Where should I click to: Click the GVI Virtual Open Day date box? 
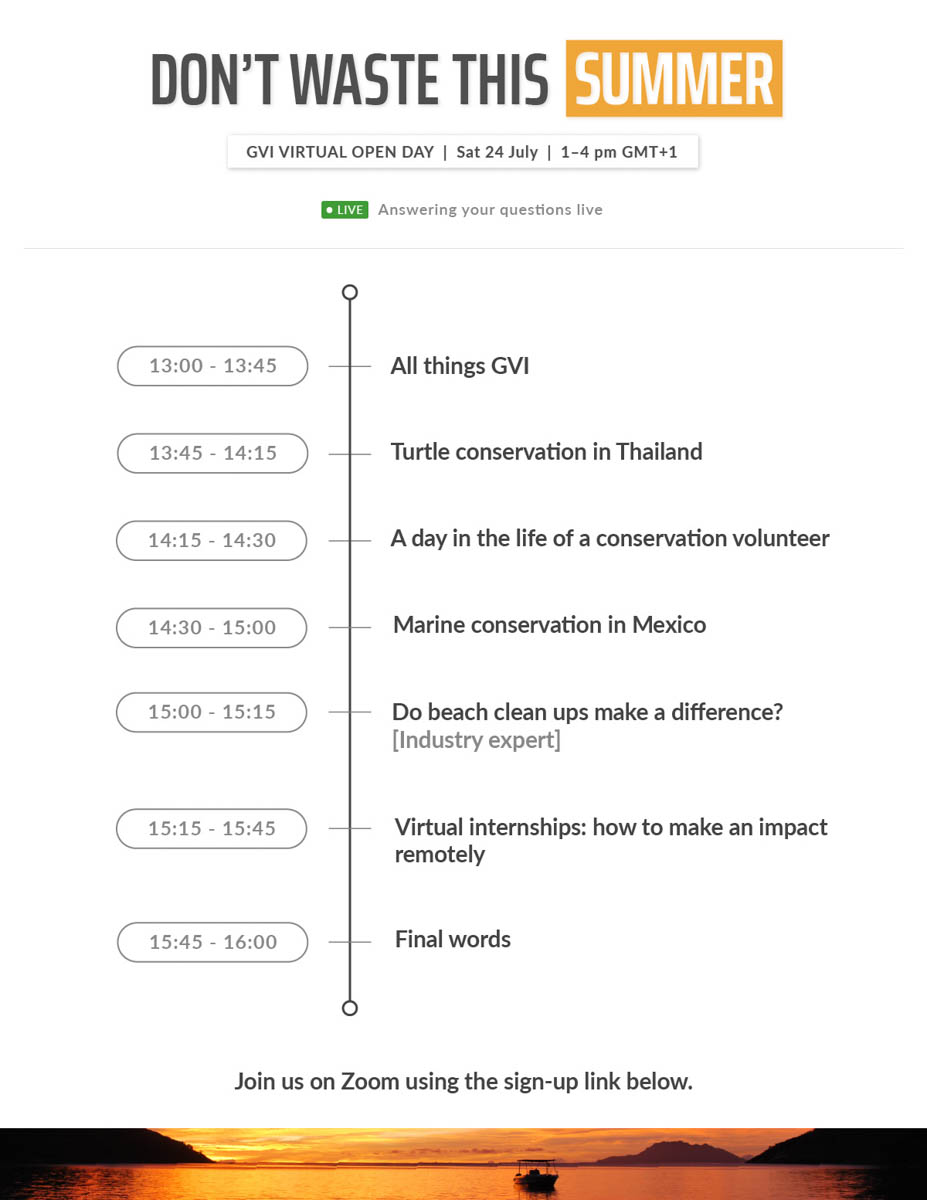462,152
